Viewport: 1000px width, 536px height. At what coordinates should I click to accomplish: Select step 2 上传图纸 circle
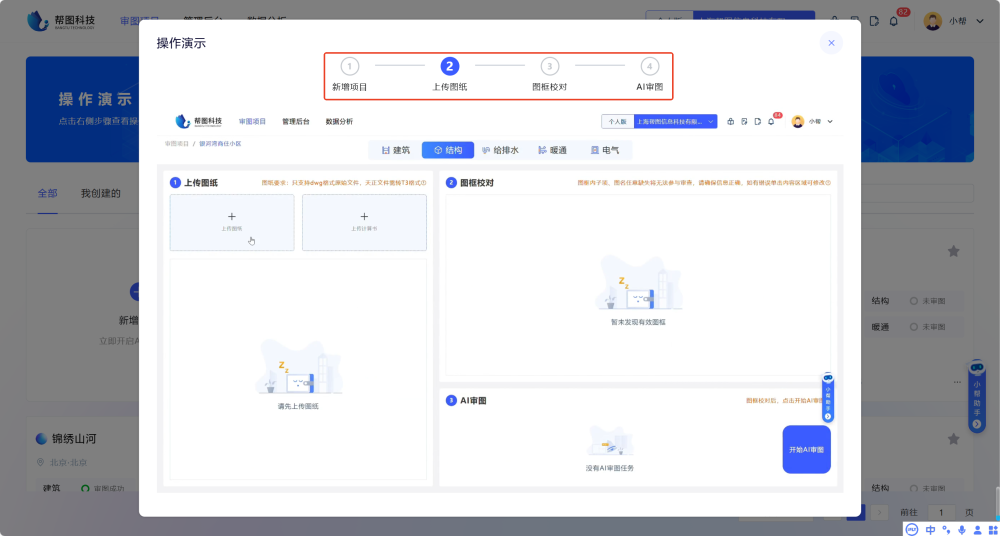[449, 67]
